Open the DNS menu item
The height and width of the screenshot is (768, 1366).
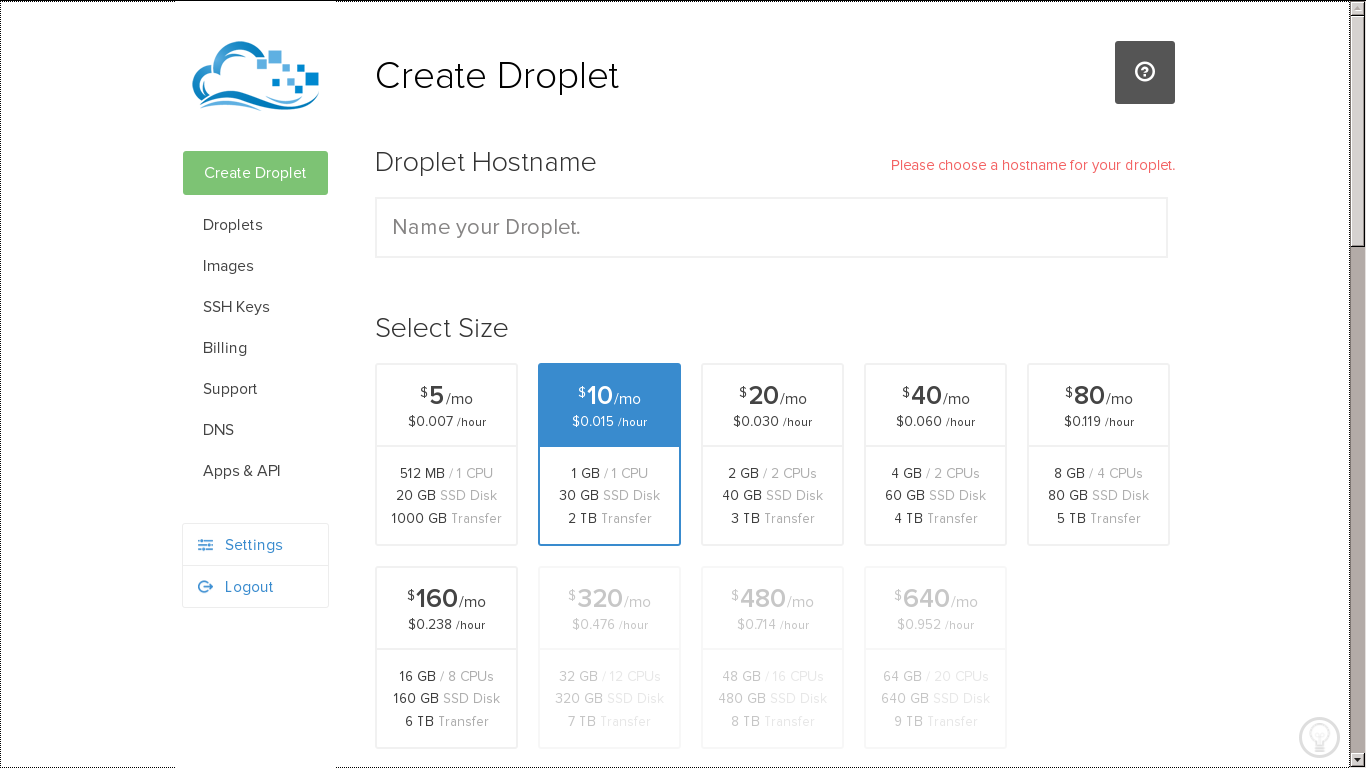tap(218, 430)
